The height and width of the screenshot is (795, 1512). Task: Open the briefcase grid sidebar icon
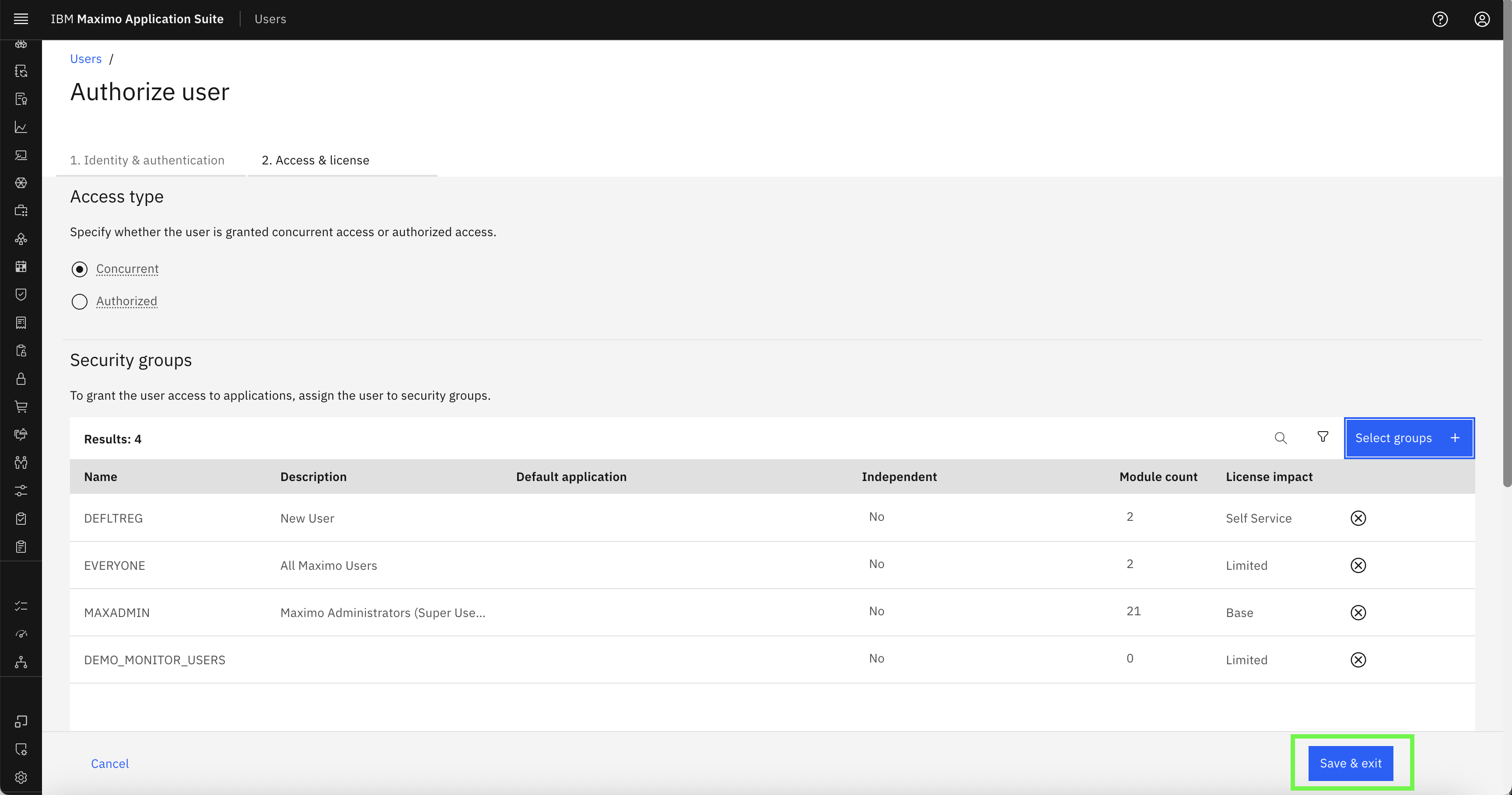click(21, 211)
